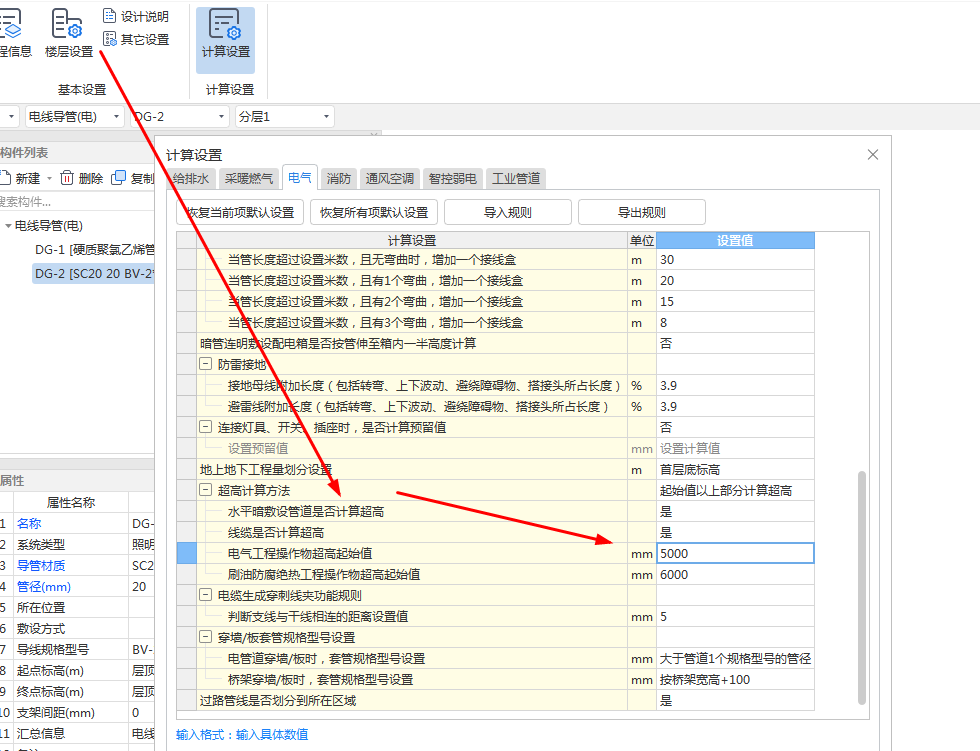Click 起始值以上部分计算超高 value cell
980x751 pixels.
point(735,490)
